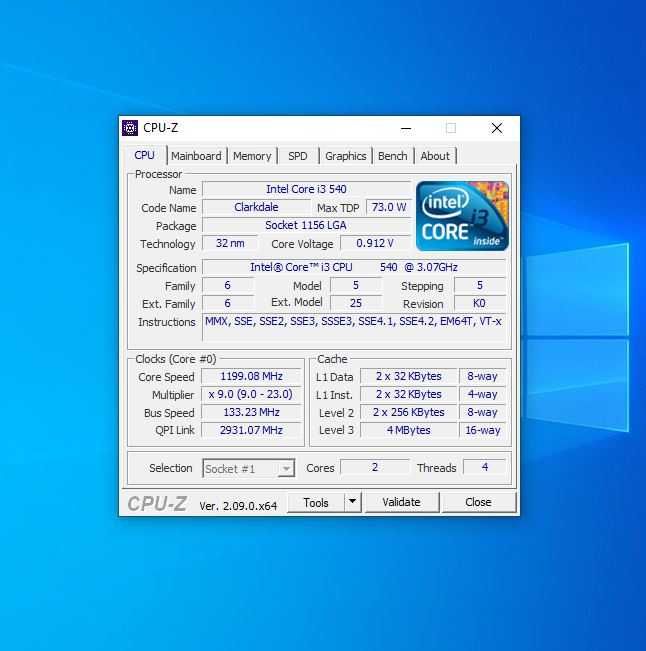Click the Ext. Model value '25'
Viewport: 646px width, 651px height.
tap(356, 303)
